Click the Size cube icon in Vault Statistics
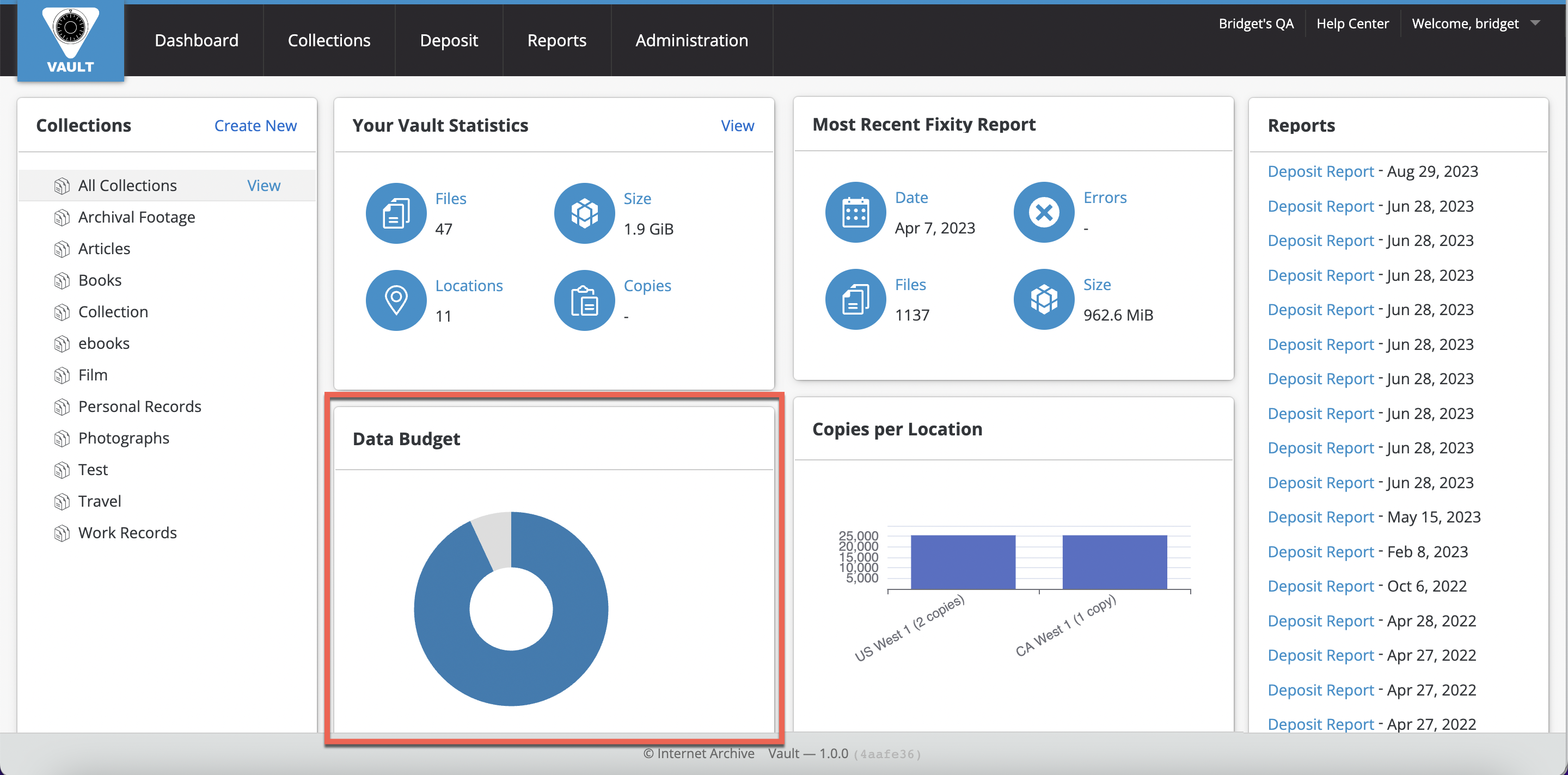 584,213
